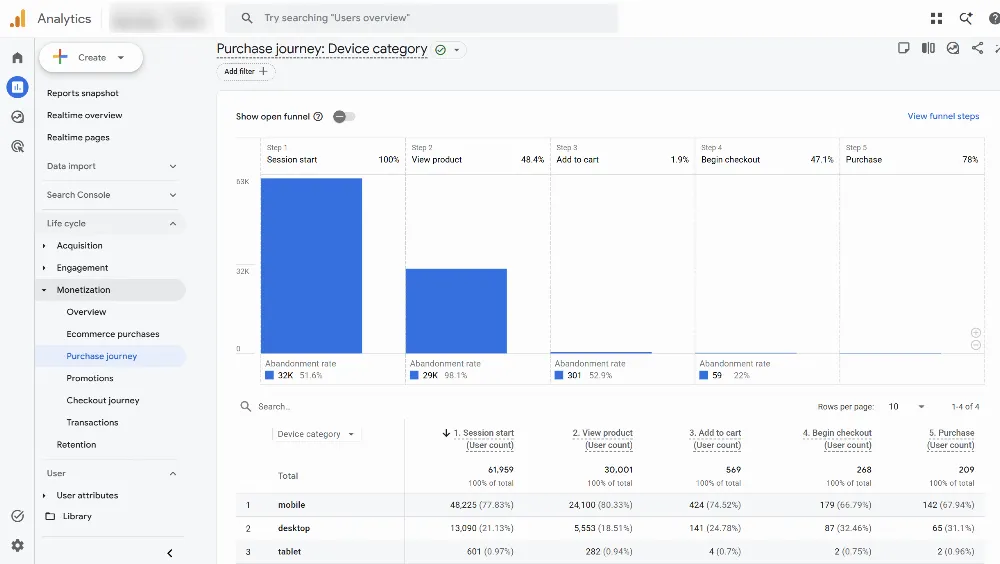Open Ecommerce purchases report
The height and width of the screenshot is (564, 1000).
(x=113, y=334)
